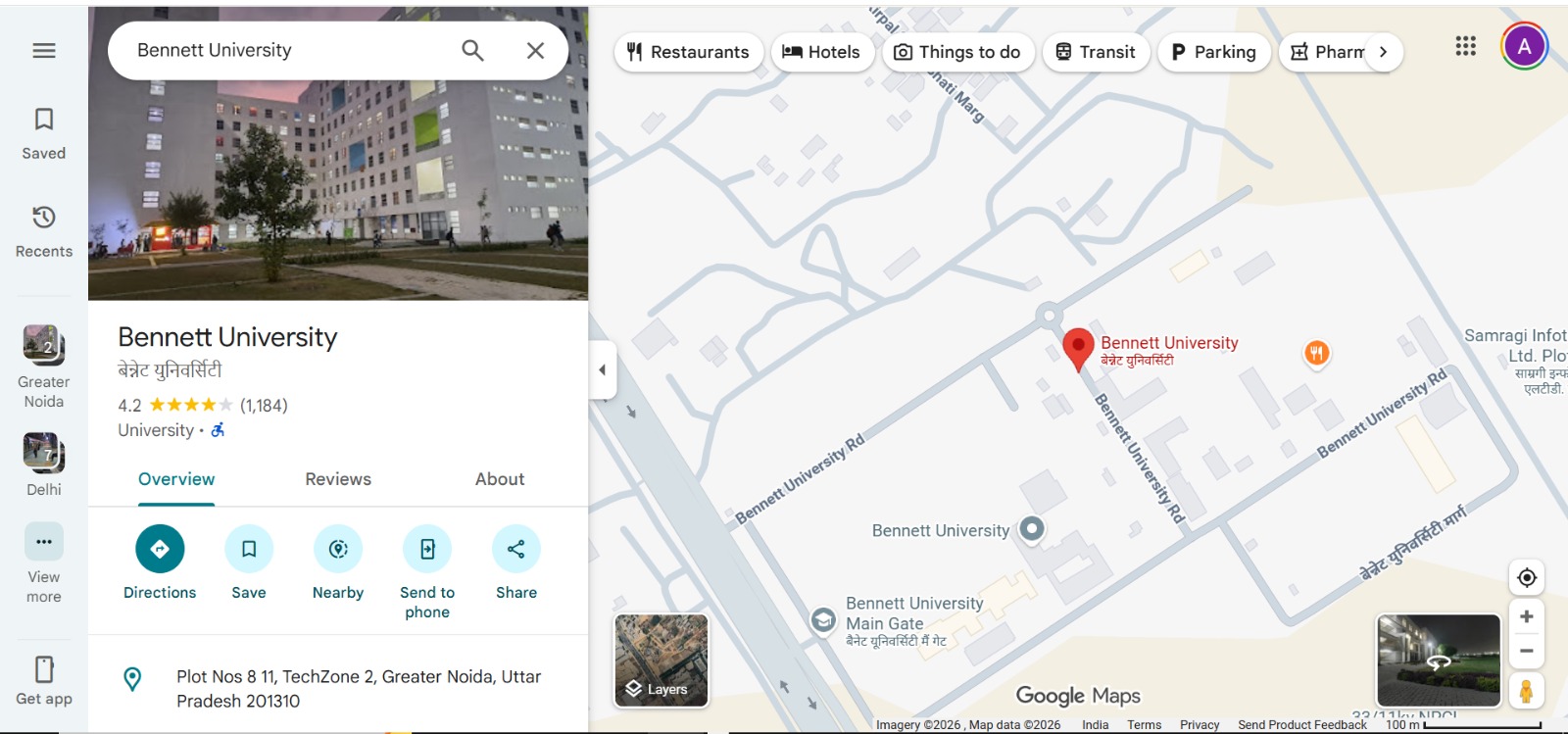
Task: Click the grey Bennett University map marker
Action: 1031,529
